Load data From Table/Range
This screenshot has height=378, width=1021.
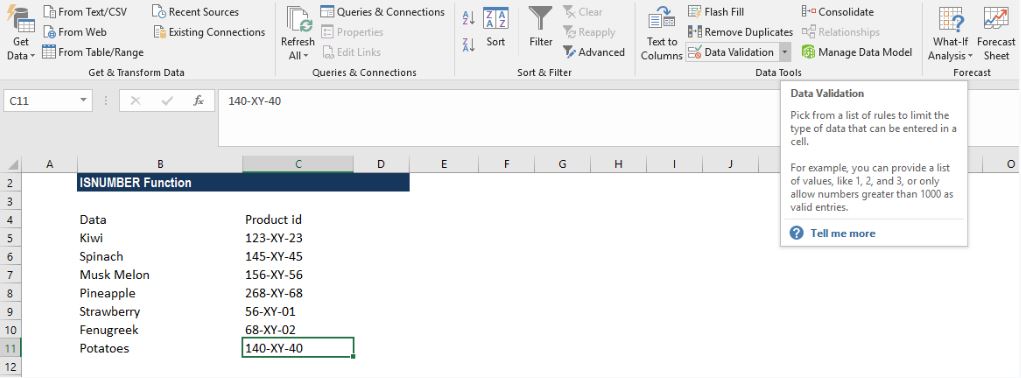(x=93, y=52)
